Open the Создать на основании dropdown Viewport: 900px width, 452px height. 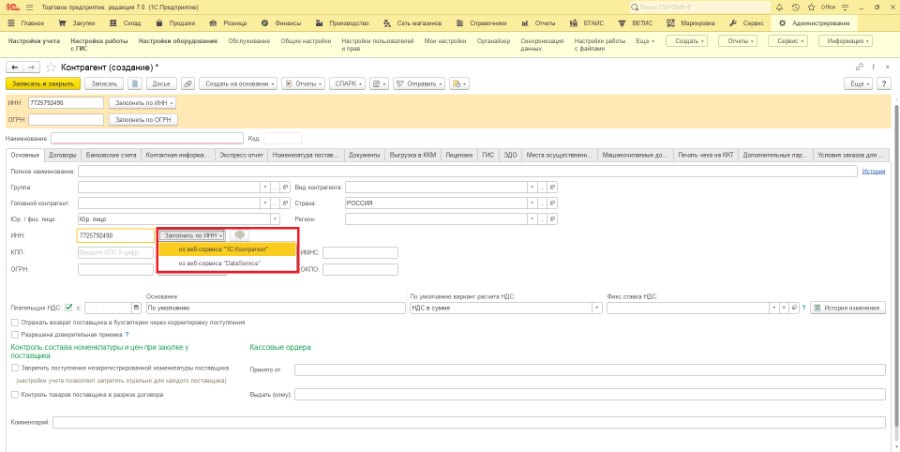[240, 84]
